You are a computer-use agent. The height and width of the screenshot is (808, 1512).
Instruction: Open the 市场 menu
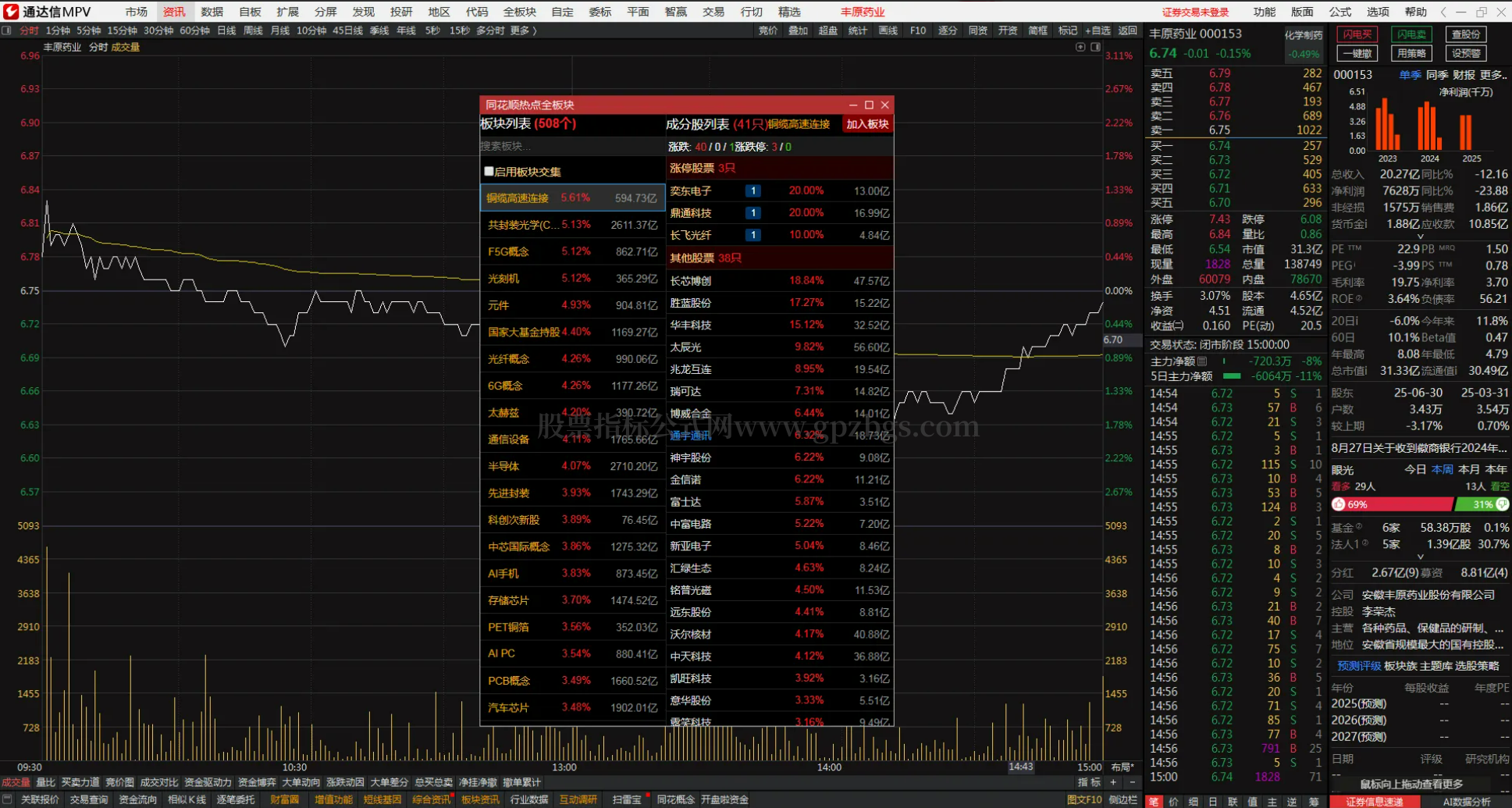pyautogui.click(x=136, y=12)
